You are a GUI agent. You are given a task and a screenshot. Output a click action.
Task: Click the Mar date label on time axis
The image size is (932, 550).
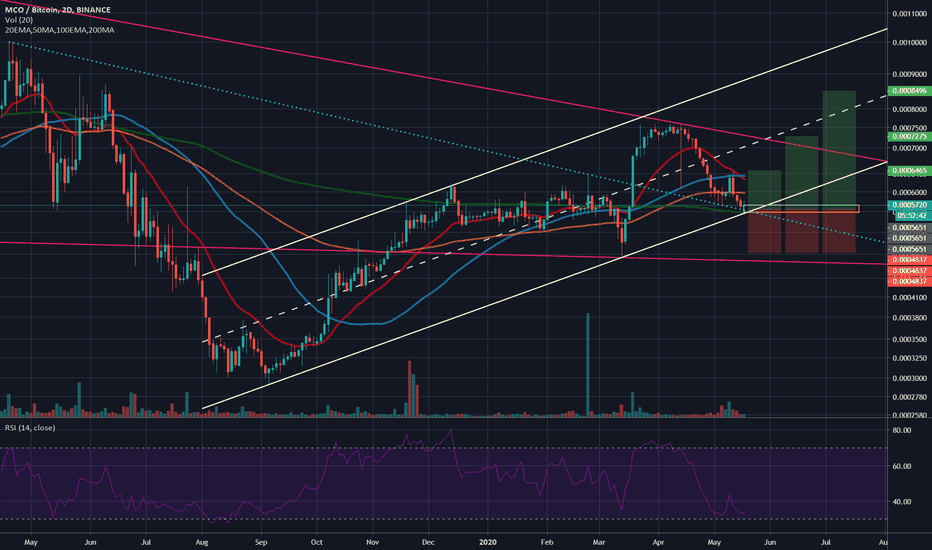(599, 542)
